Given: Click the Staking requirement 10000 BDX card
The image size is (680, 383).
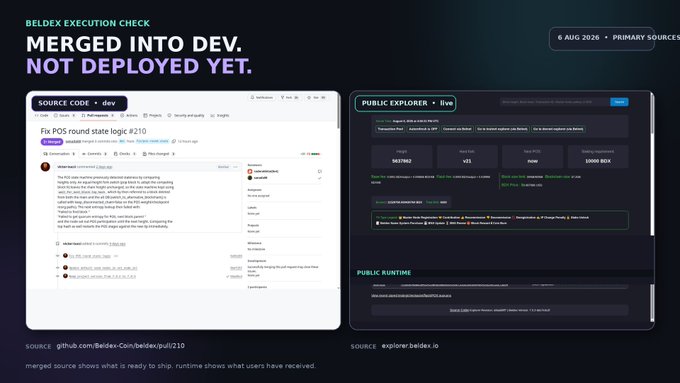Looking at the screenshot, I should (x=598, y=157).
